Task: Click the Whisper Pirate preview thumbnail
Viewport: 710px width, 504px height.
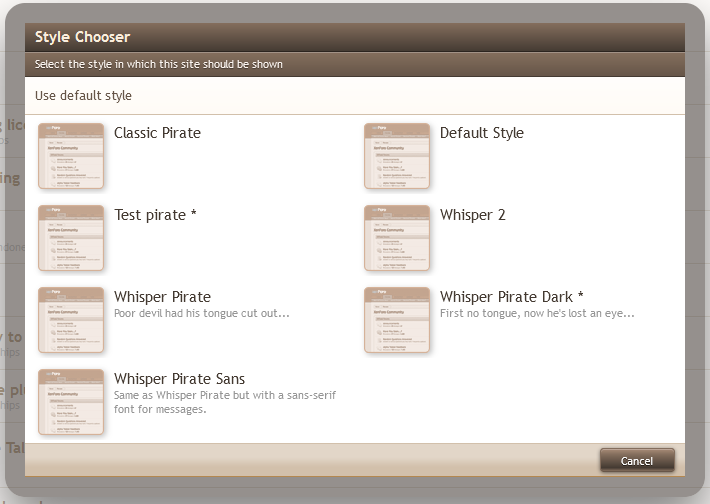Action: click(x=71, y=320)
